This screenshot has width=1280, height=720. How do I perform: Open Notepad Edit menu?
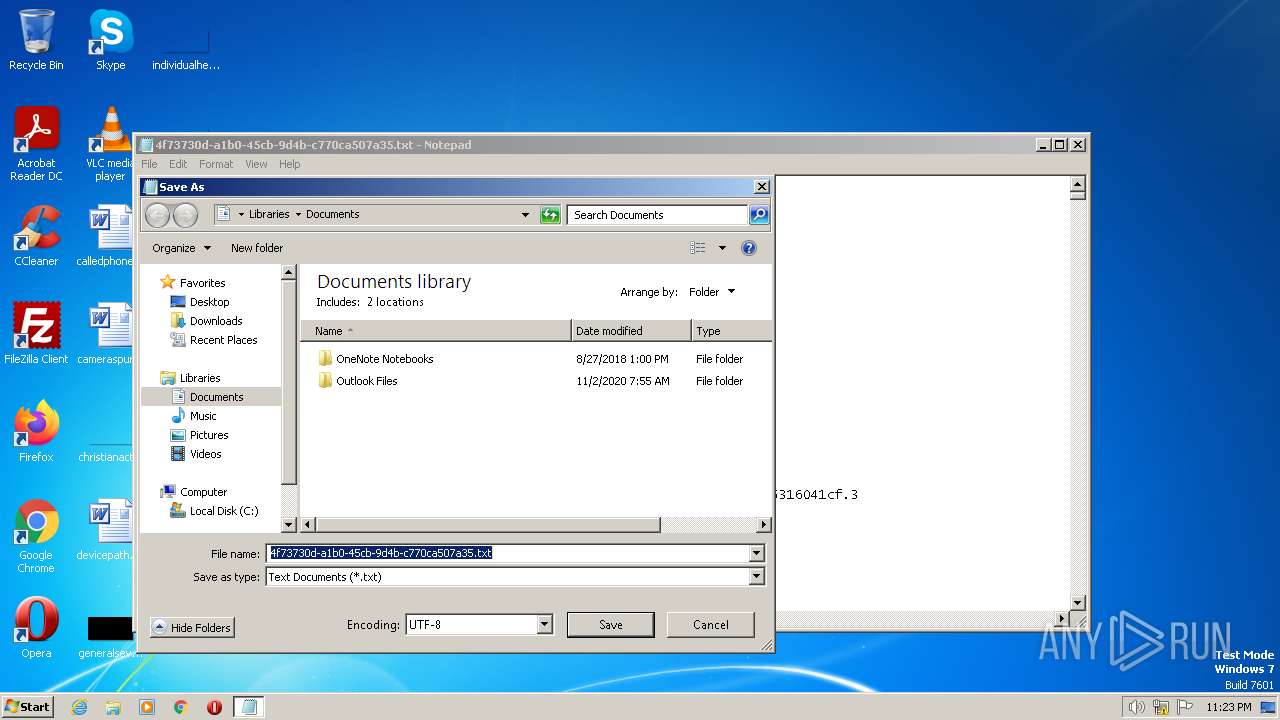(178, 164)
